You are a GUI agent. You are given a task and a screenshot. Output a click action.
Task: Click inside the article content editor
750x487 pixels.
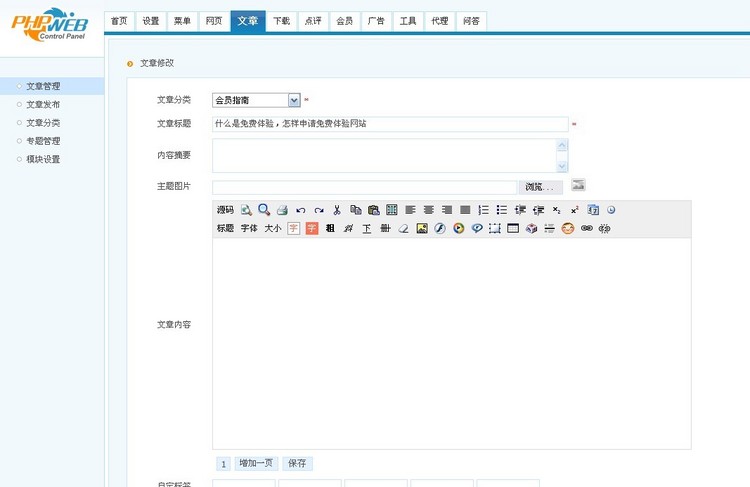pos(452,343)
